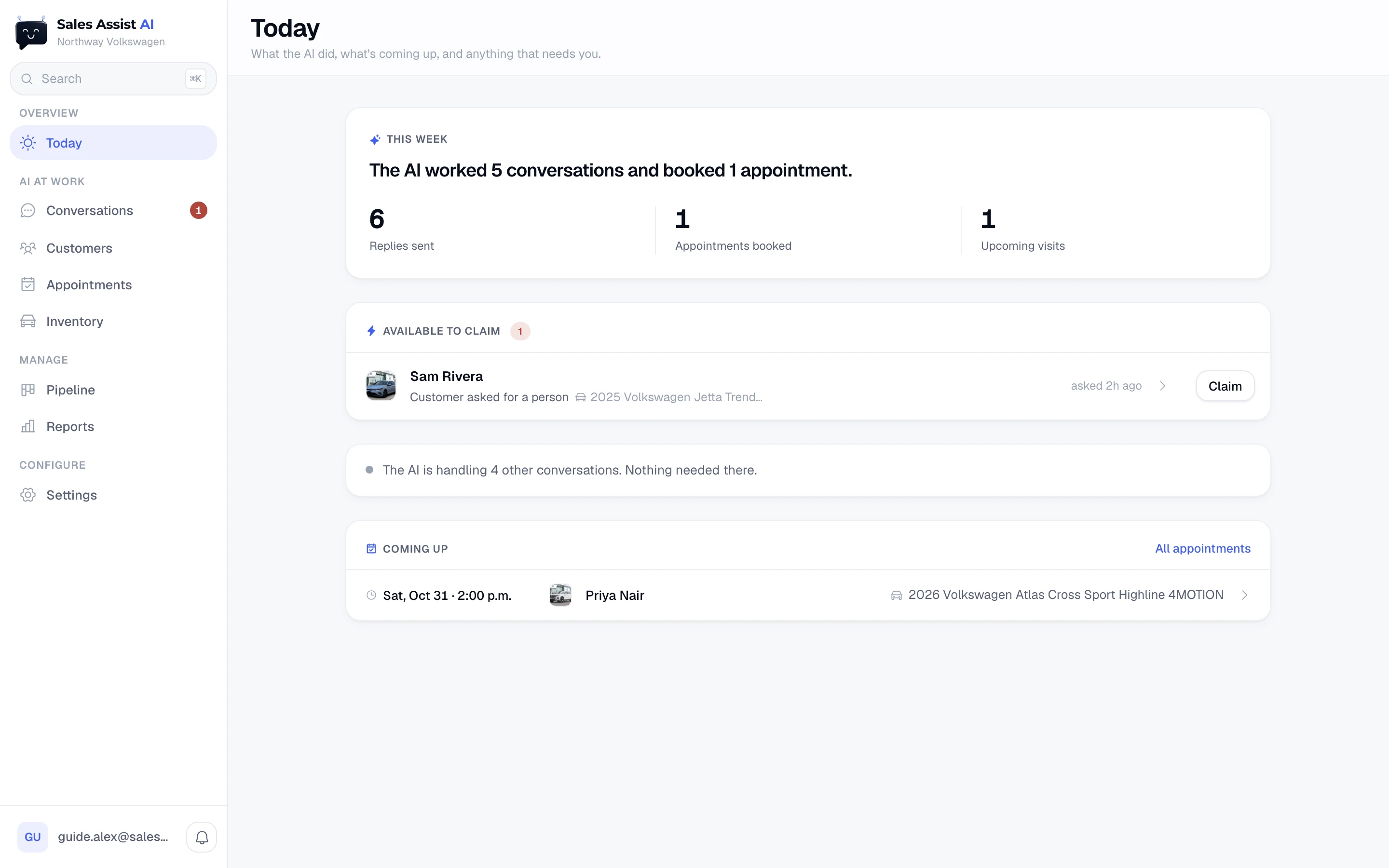Click the 'asked 2h ago' timestamp
The image size is (1389, 868).
[x=1106, y=386]
